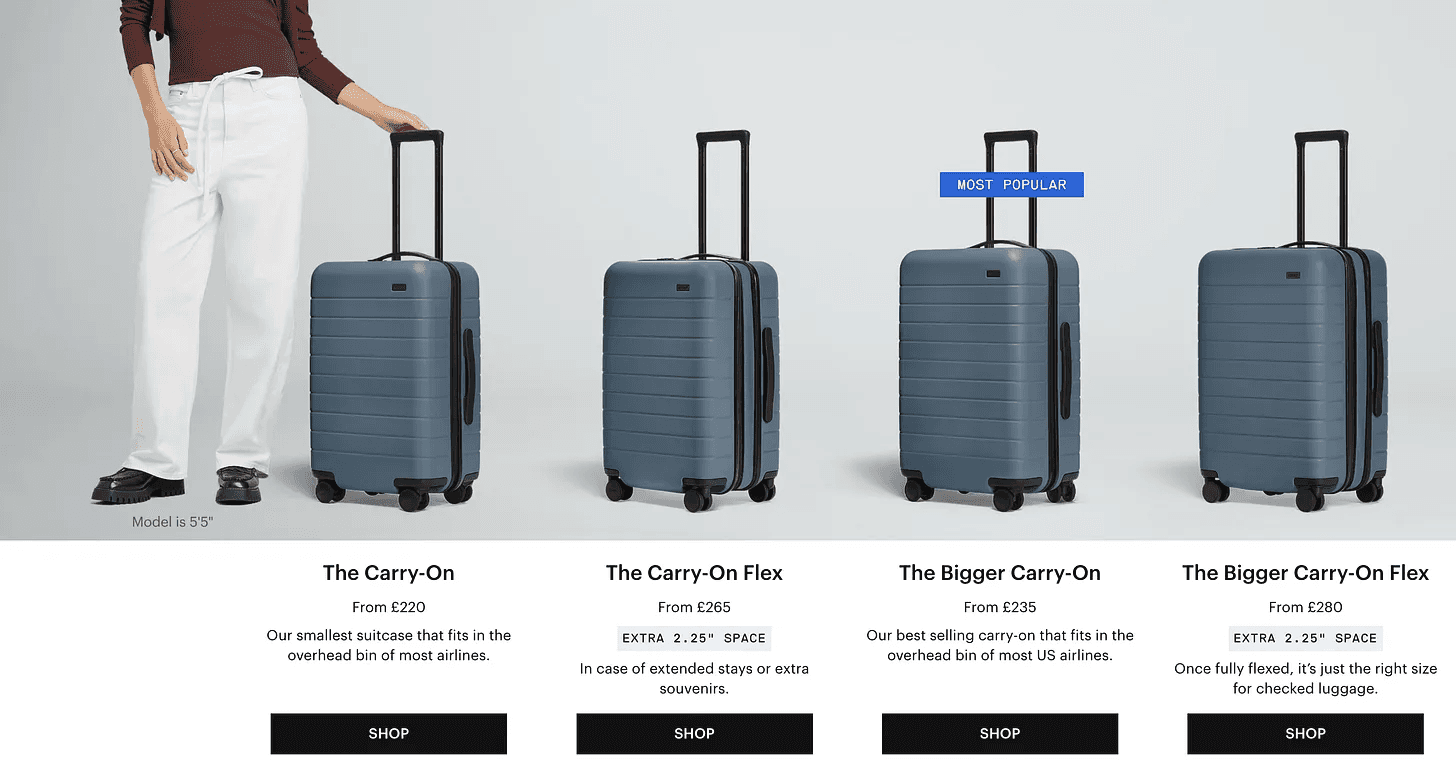Click the EXTRA 2.25" SPACE tag under Carry-On Flex
Viewport: 1456px width, 770px height.
(694, 638)
